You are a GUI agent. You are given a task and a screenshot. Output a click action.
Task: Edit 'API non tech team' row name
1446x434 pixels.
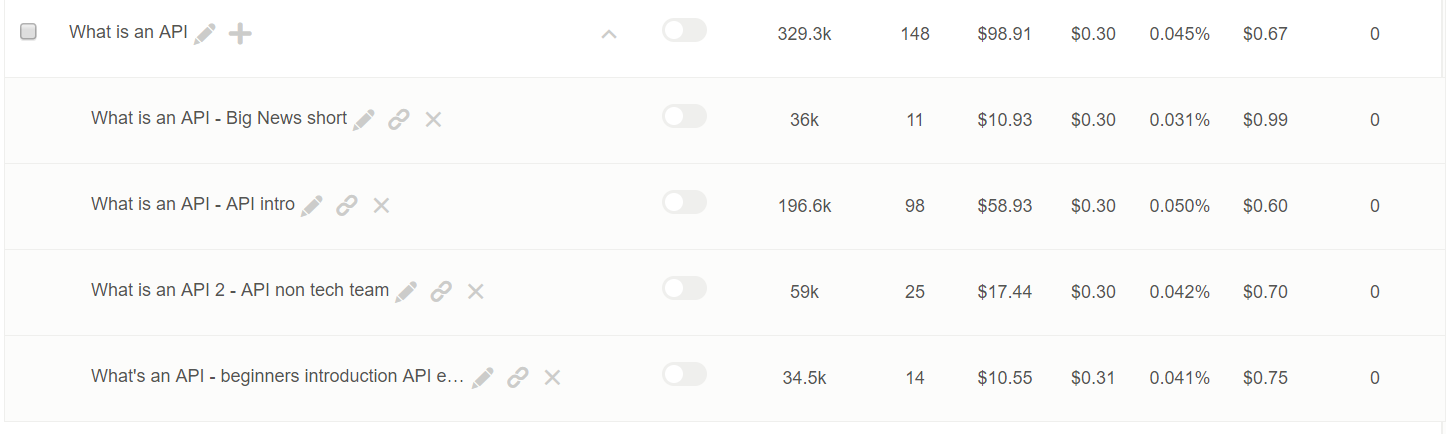coord(406,292)
